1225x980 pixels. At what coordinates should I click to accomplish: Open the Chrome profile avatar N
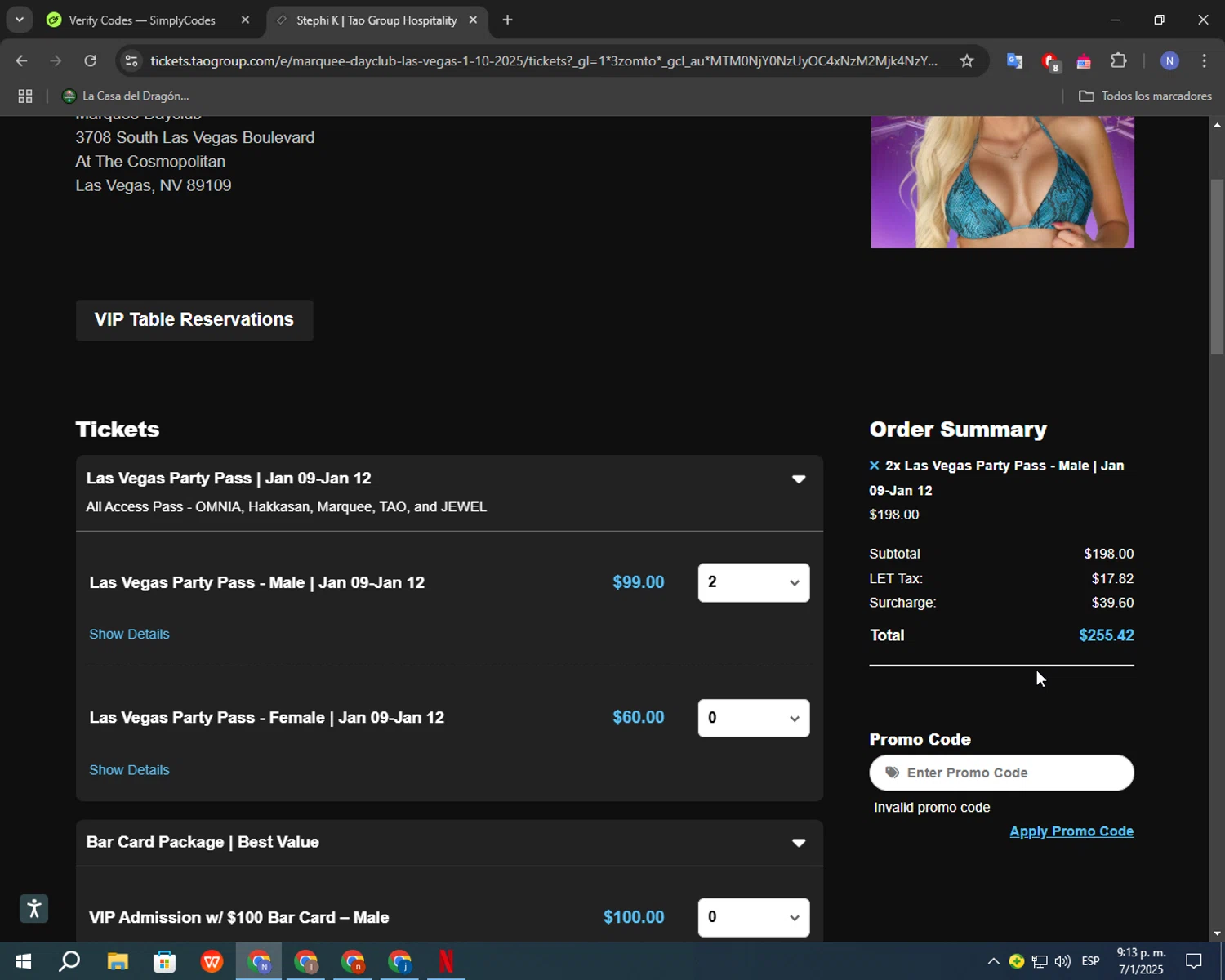point(1169,60)
